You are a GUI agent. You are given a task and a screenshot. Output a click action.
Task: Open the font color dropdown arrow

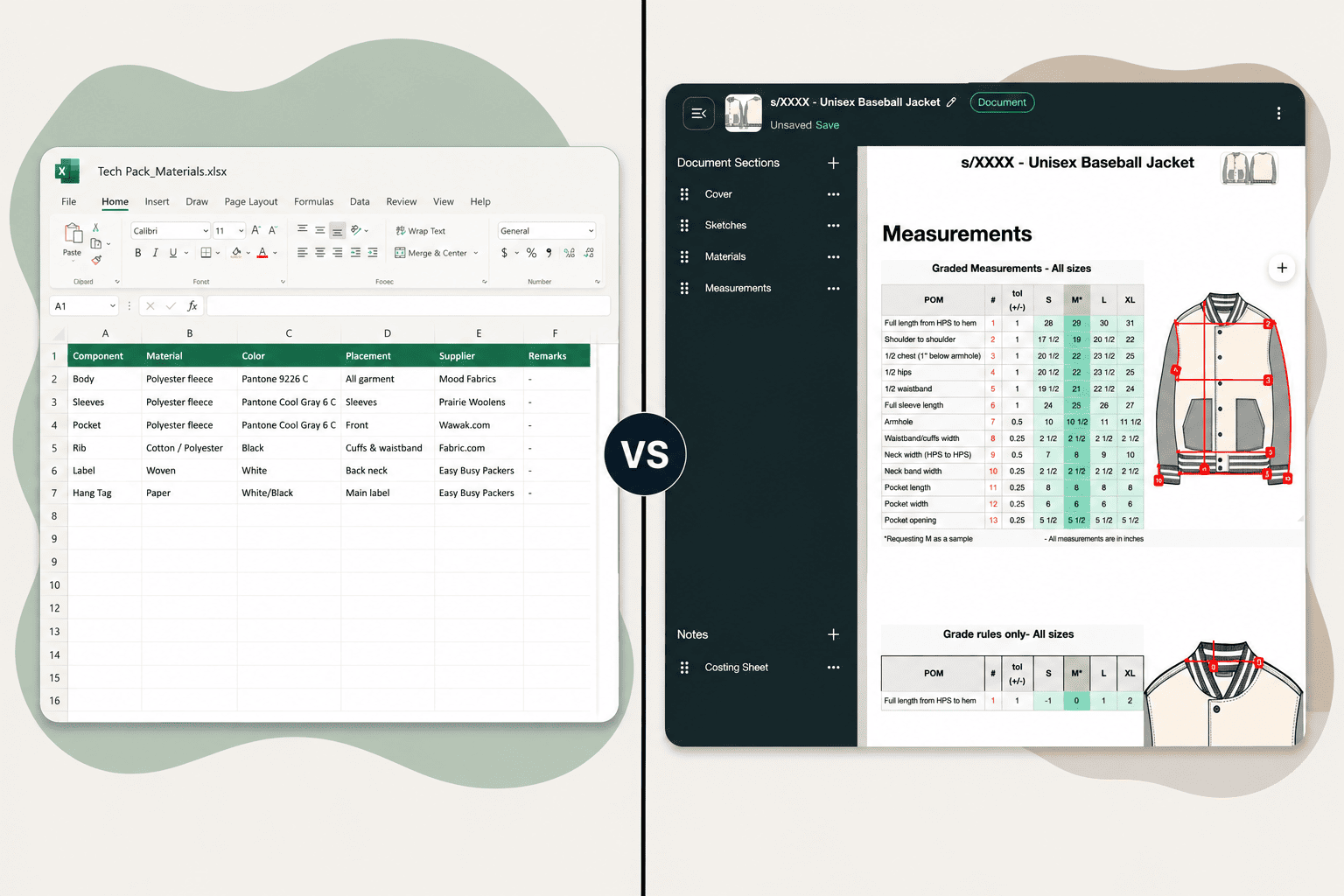[275, 254]
